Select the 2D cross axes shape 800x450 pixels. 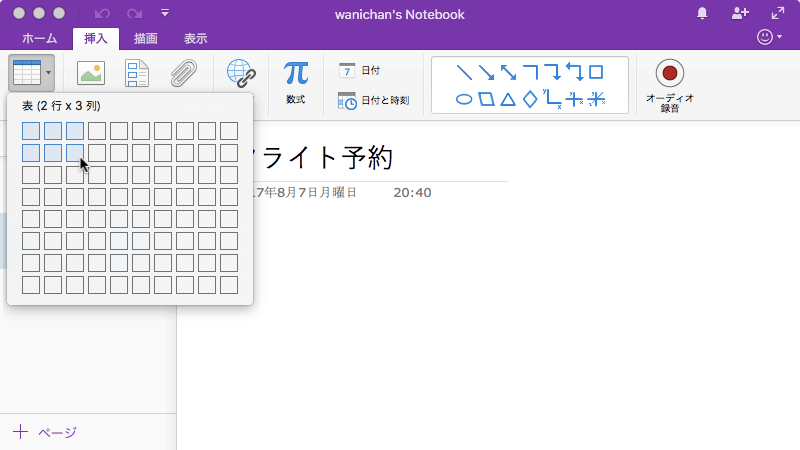(574, 99)
